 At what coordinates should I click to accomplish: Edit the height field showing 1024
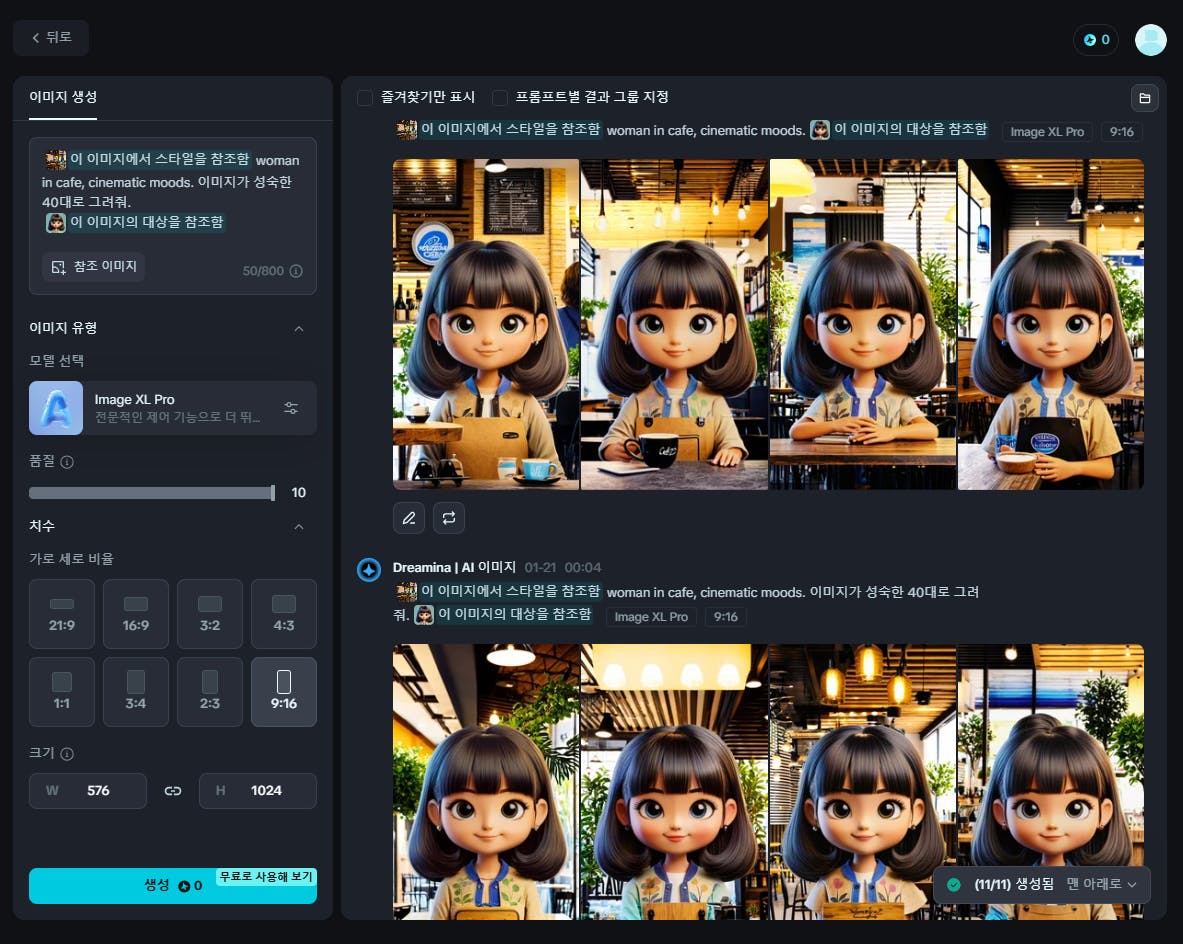coord(257,791)
